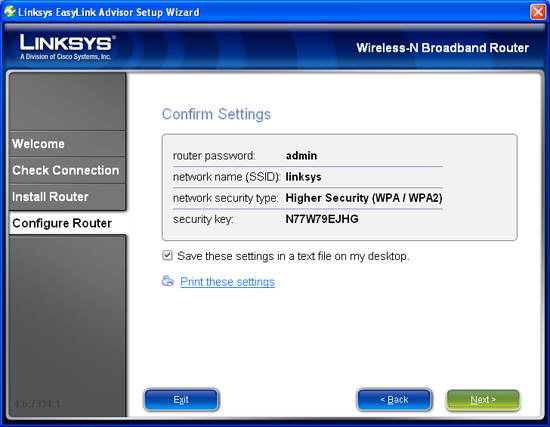Click the green Next button
This screenshot has width=550, height=427.
click(x=483, y=400)
